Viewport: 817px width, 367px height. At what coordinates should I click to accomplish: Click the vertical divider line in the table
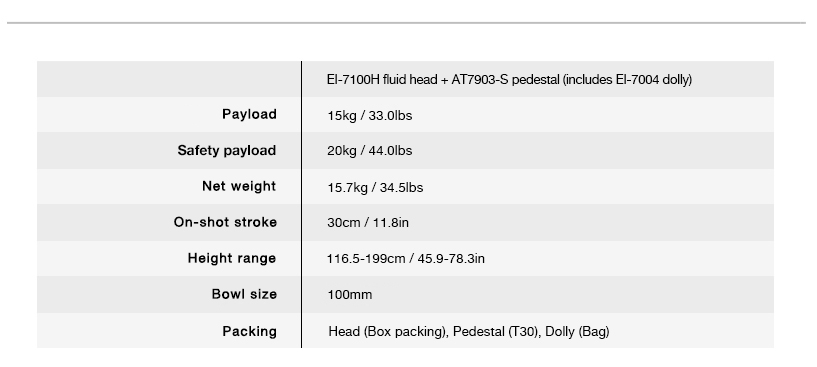click(301, 204)
